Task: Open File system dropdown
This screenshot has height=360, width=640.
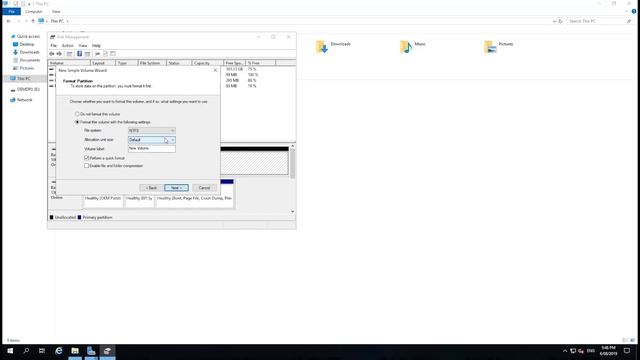Action: (152, 131)
